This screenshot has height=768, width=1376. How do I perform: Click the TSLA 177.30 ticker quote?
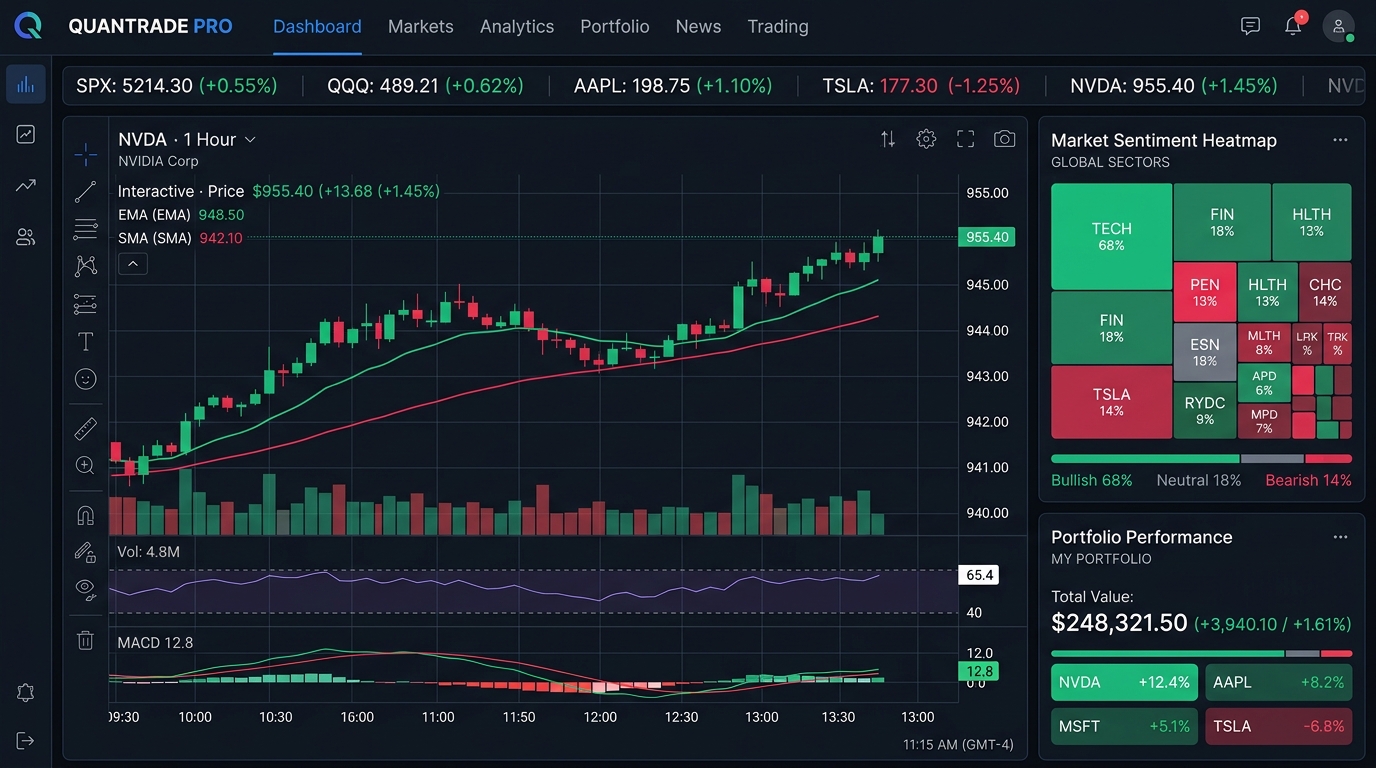pyautogui.click(x=921, y=86)
